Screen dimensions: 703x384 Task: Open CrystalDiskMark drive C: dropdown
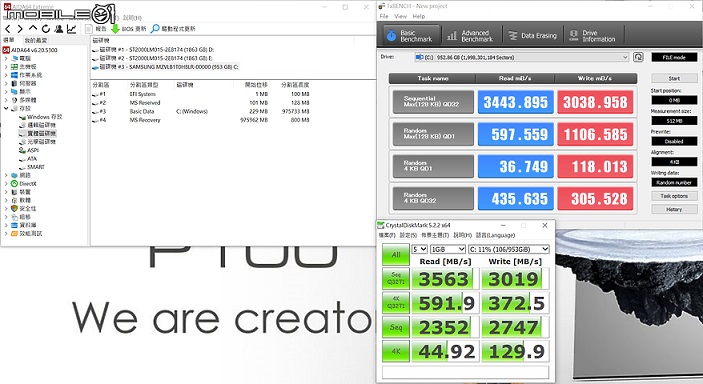pyautogui.click(x=508, y=249)
